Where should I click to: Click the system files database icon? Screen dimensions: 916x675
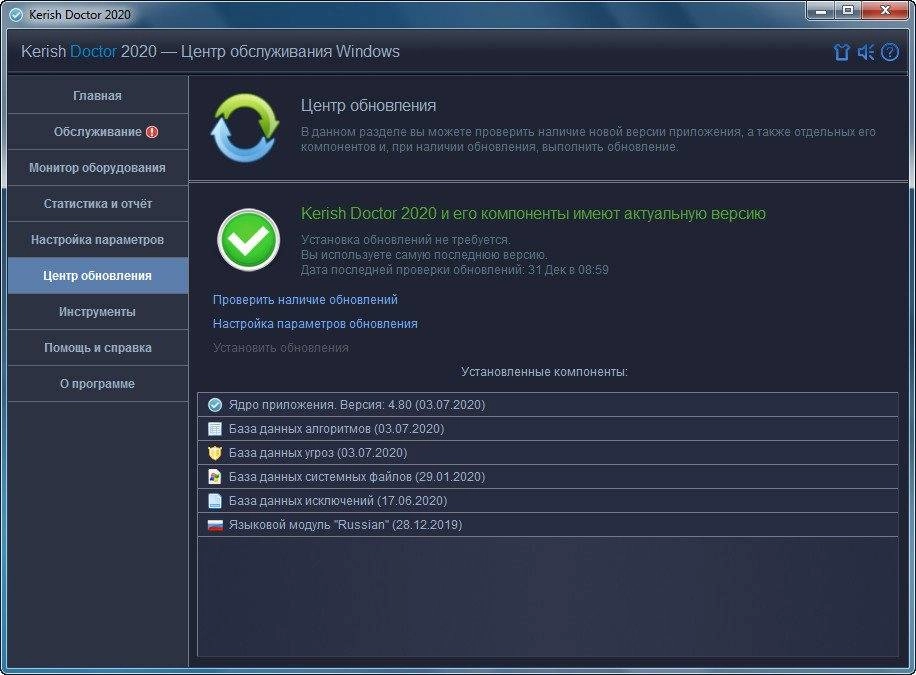point(215,477)
